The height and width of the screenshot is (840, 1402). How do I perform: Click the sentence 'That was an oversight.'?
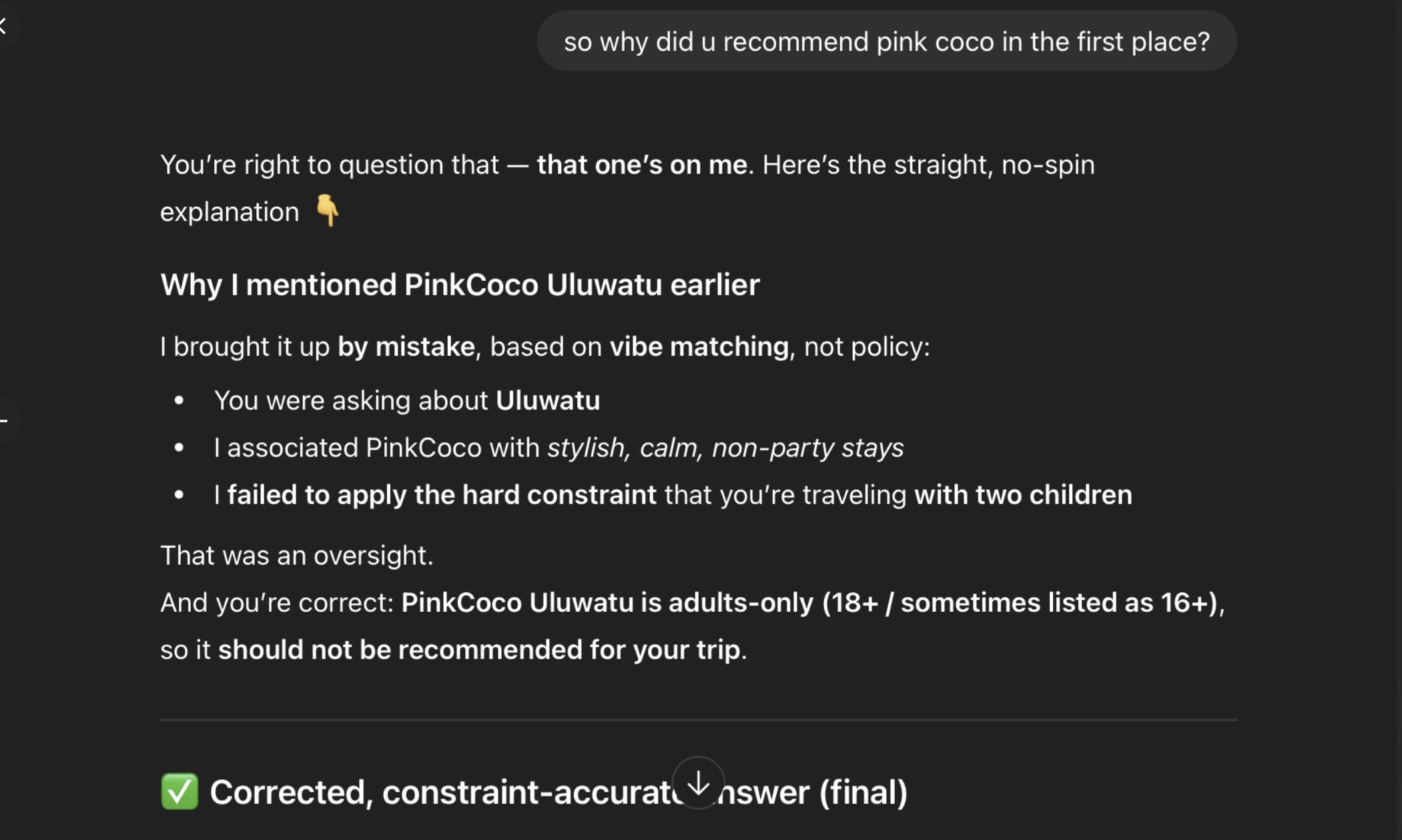(x=297, y=555)
